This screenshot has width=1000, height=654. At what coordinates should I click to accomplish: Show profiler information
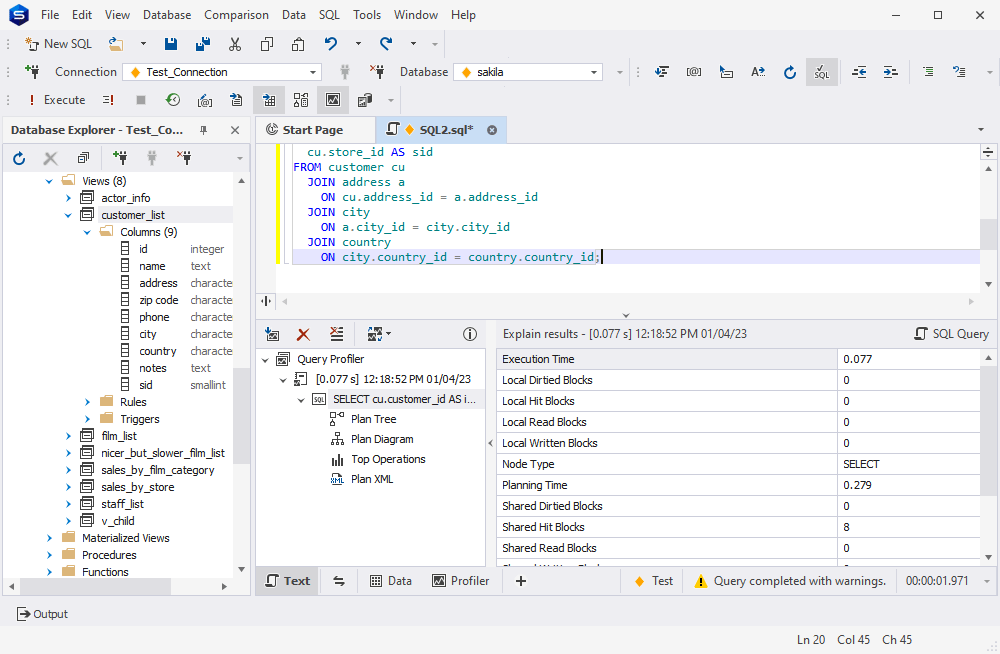tap(470, 333)
